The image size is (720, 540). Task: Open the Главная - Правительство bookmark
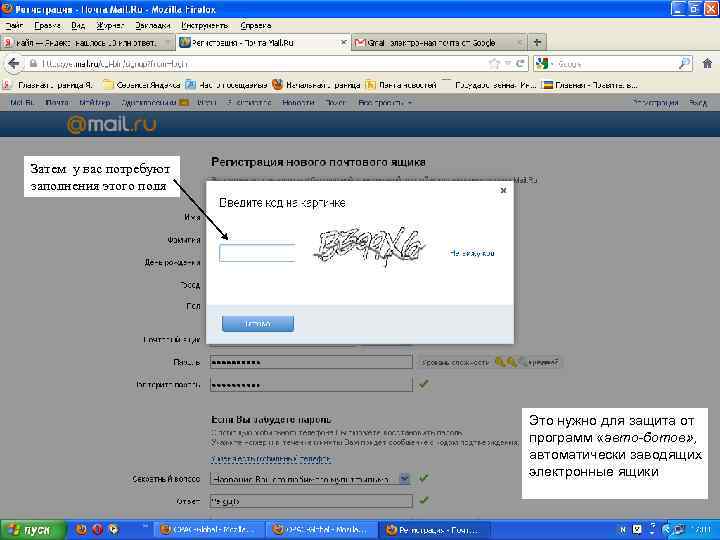590,85
